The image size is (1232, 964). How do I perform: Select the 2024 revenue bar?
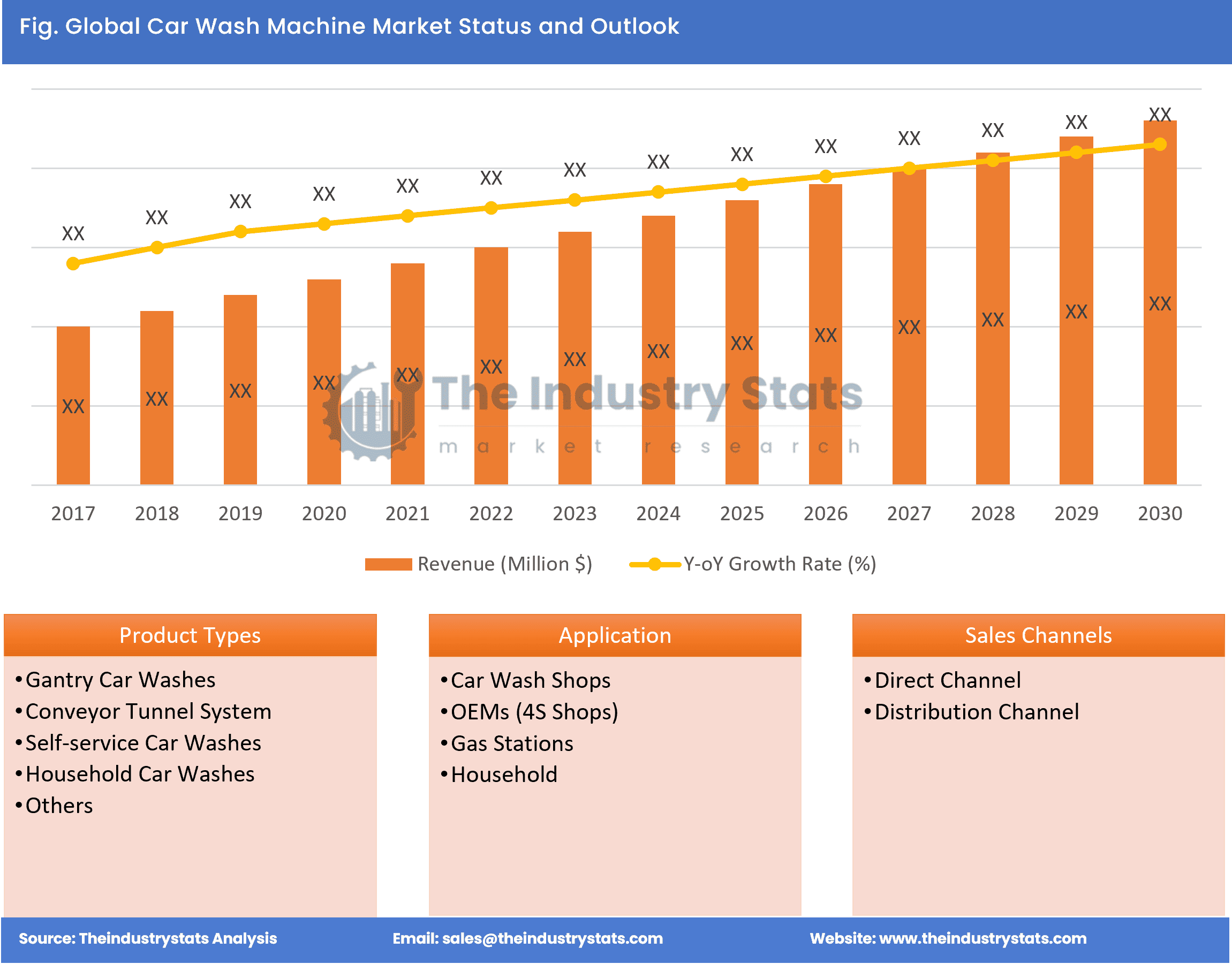point(659,350)
